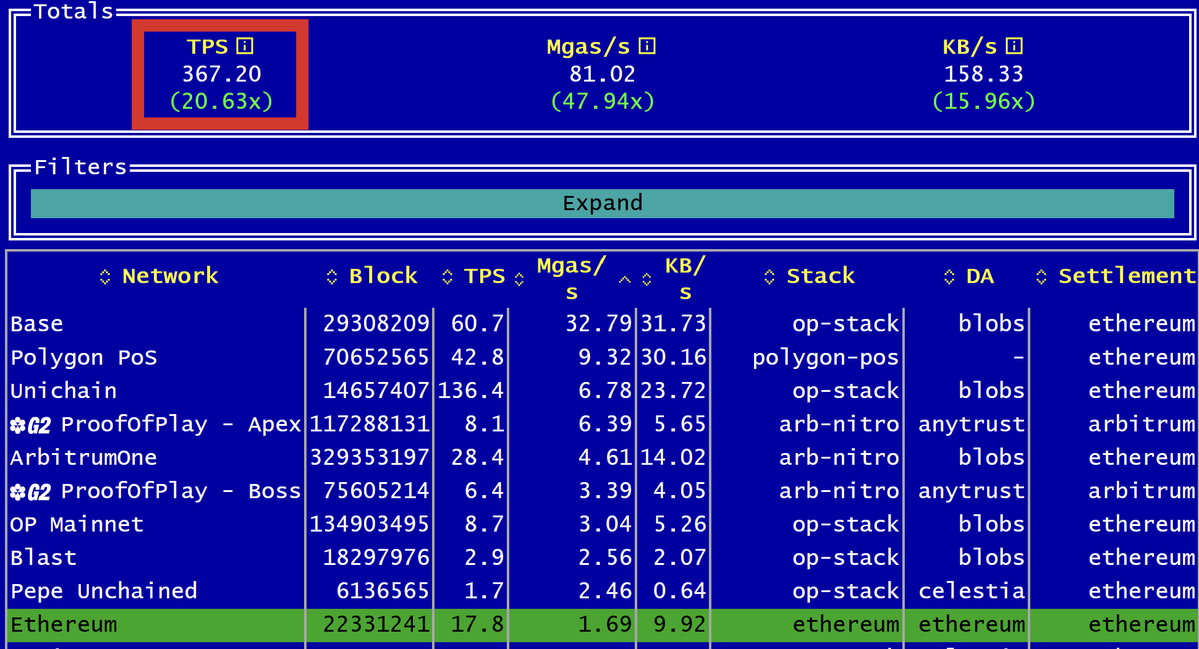Toggle sort on the Mgas/s column header
The width and height of the screenshot is (1199, 649).
571,277
